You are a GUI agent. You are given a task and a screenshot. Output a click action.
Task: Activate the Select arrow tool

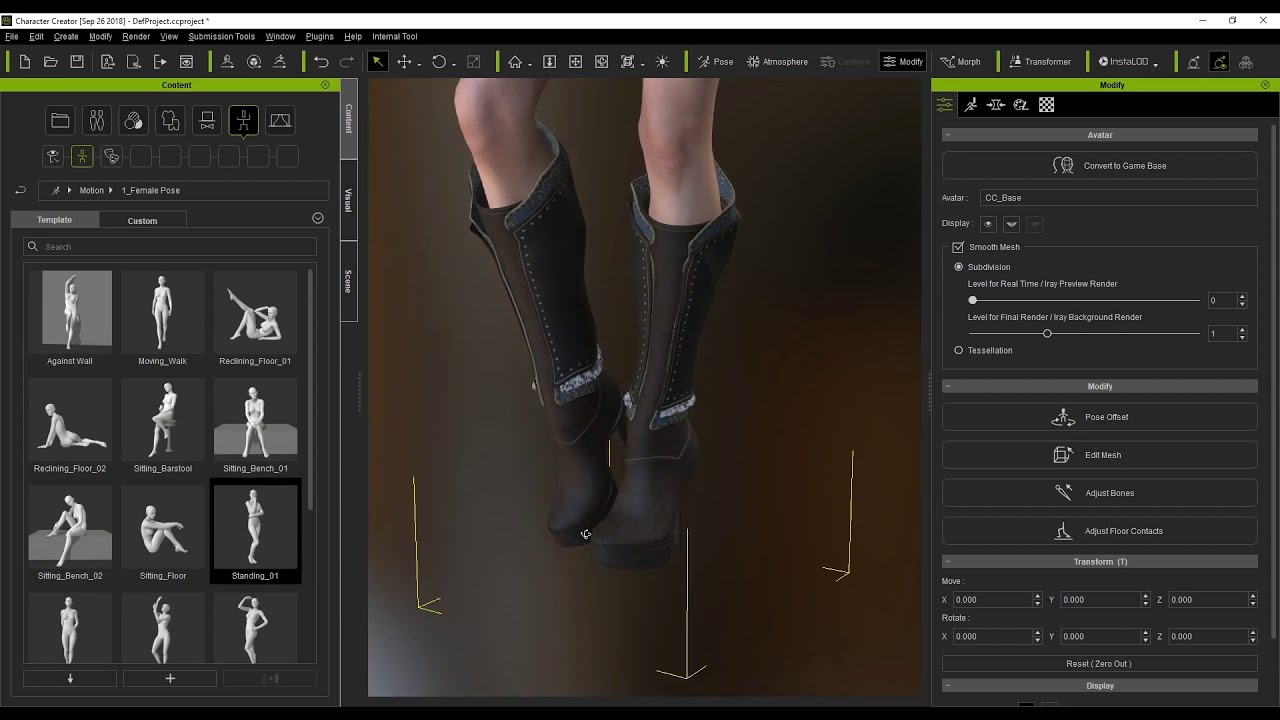click(x=378, y=62)
